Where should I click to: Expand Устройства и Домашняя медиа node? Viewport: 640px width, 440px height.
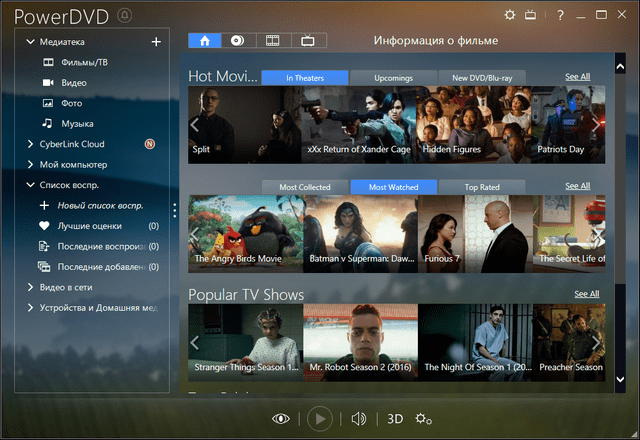[x=30, y=308]
